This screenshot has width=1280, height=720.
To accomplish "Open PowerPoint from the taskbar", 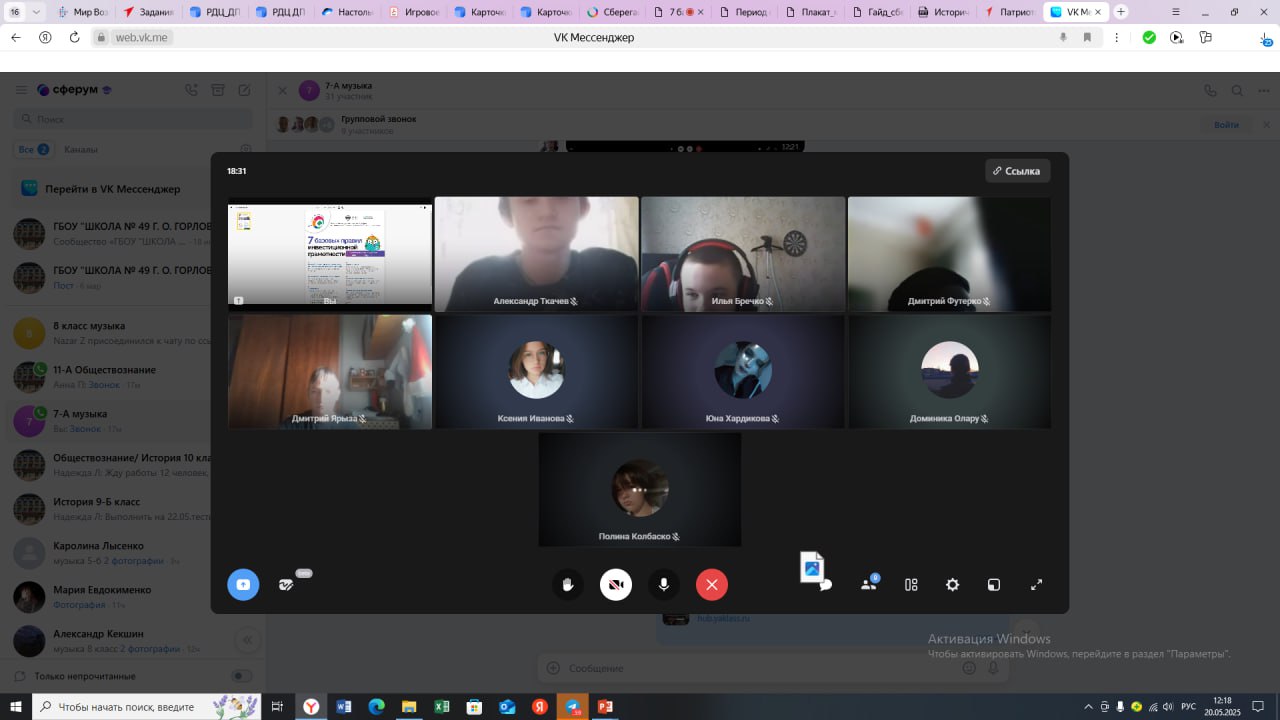I will tap(604, 706).
